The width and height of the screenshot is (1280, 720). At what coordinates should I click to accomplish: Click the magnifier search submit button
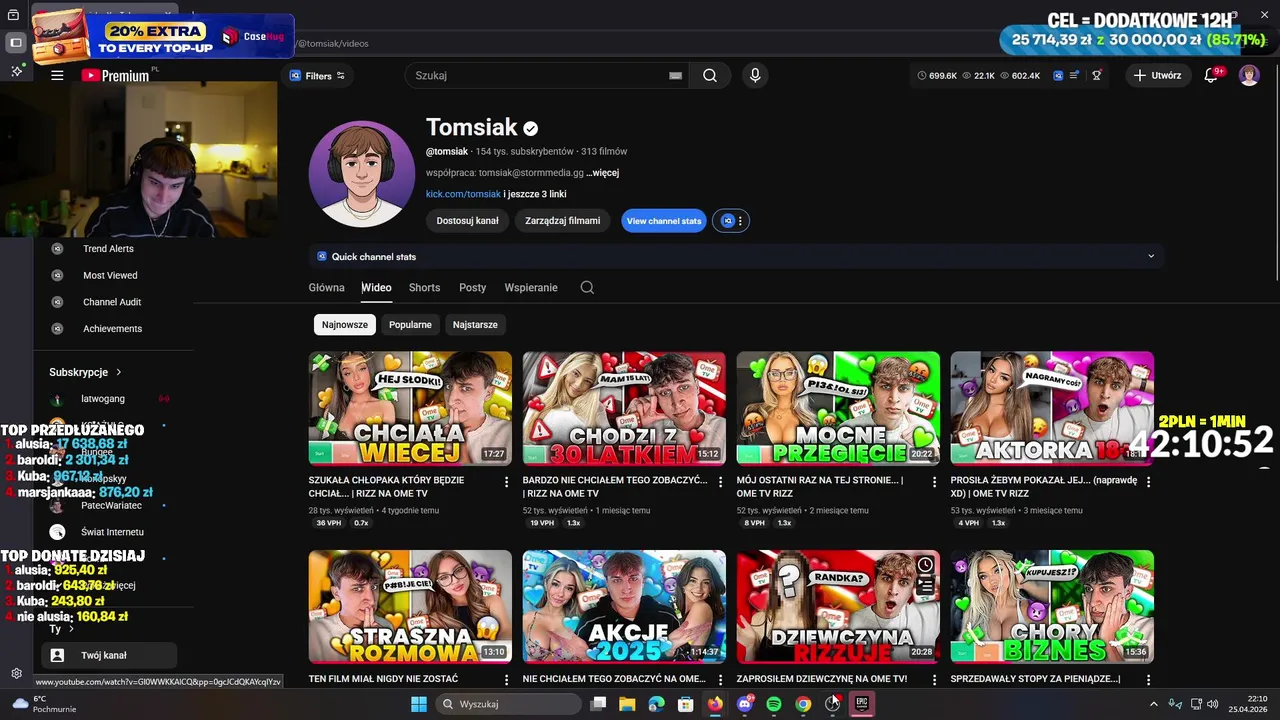(710, 75)
